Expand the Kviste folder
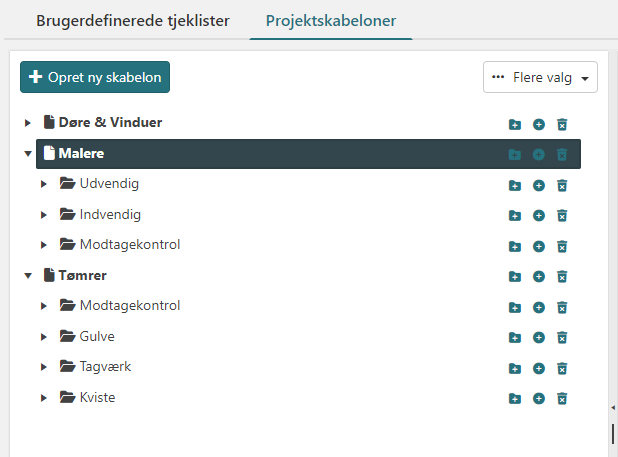The image size is (618, 457). (x=44, y=398)
